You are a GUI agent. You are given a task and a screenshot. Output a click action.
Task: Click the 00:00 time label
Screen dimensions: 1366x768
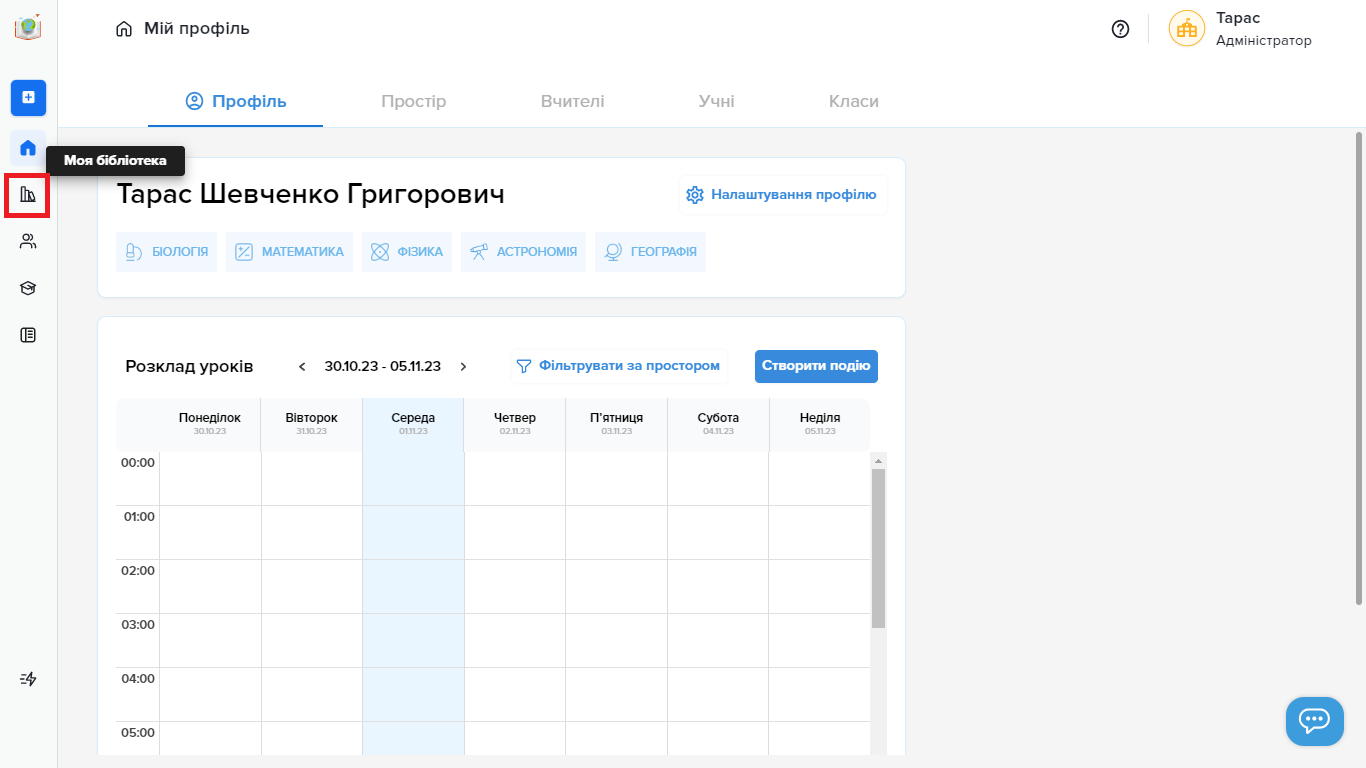(x=138, y=463)
